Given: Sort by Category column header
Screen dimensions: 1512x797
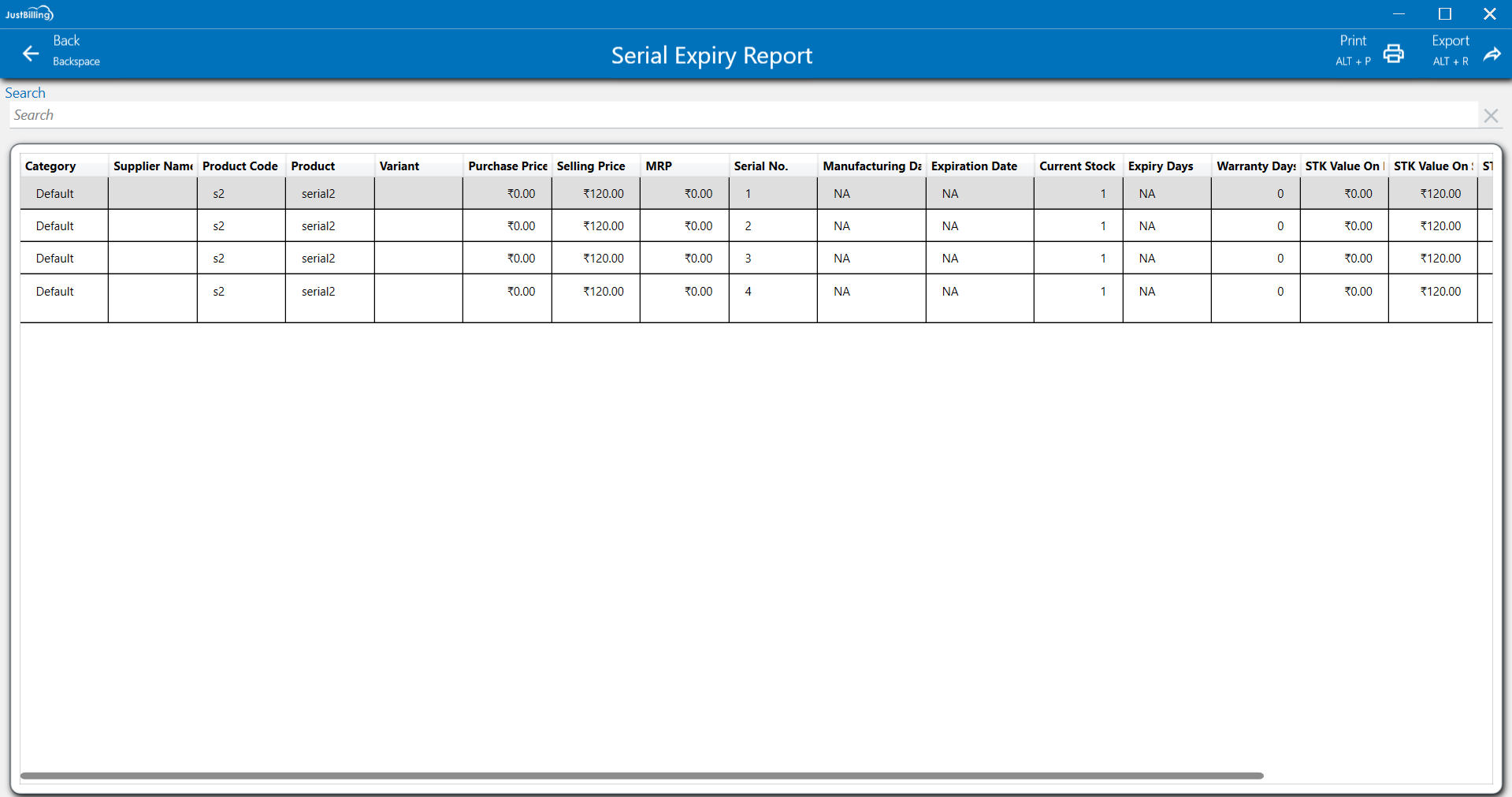Looking at the screenshot, I should pyautogui.click(x=50, y=166).
